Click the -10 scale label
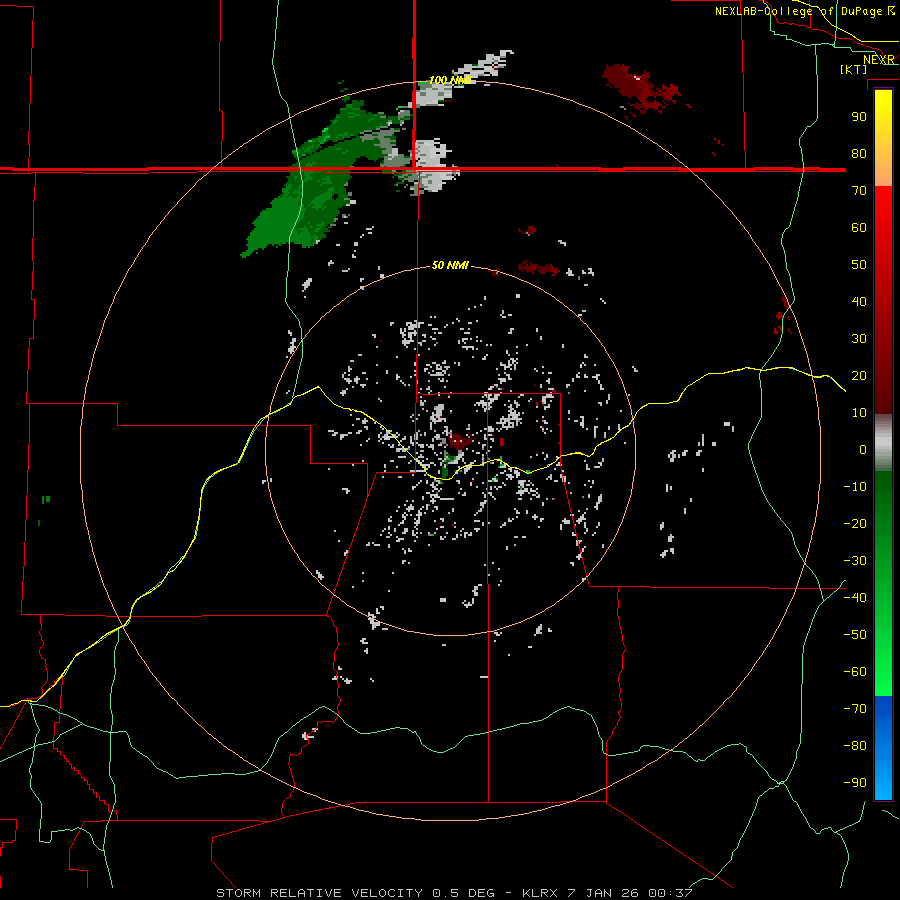900x900 pixels. (855, 487)
